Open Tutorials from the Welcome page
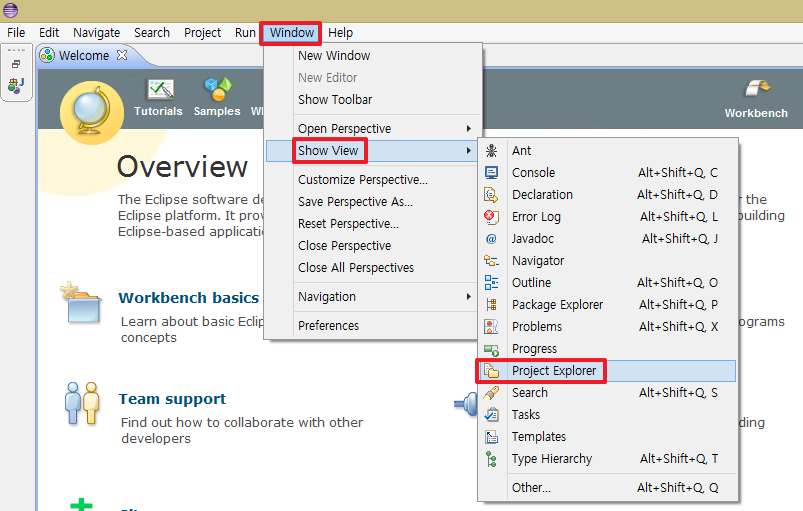The height and width of the screenshot is (511, 803). pos(158,98)
